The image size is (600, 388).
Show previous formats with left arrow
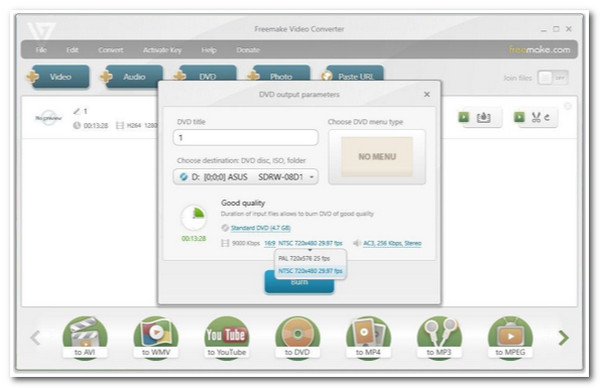(x=35, y=337)
